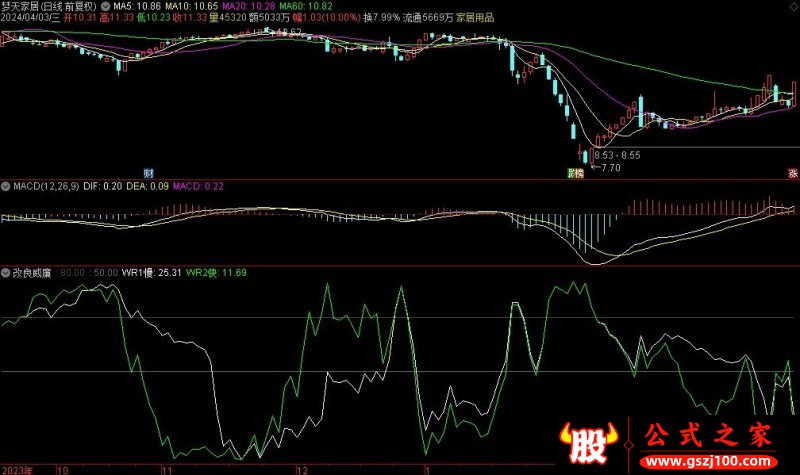Viewport: 800px width, 475px height.
Task: Click the WR1慢 indicator value label
Action: point(149,272)
